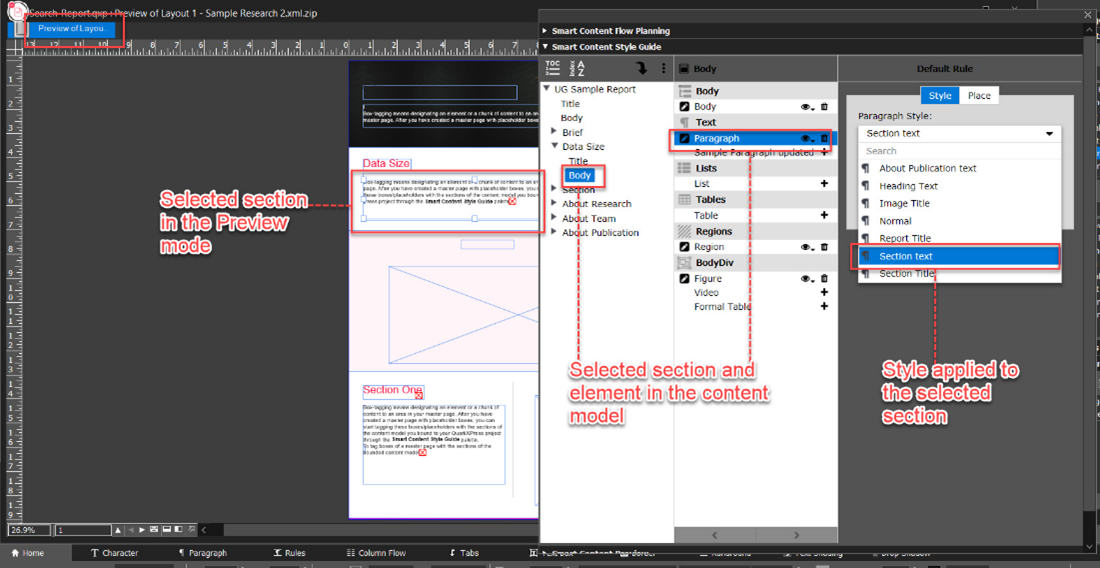Click the page number field in status bar
Viewport: 1100px width, 568px height.
(x=83, y=530)
